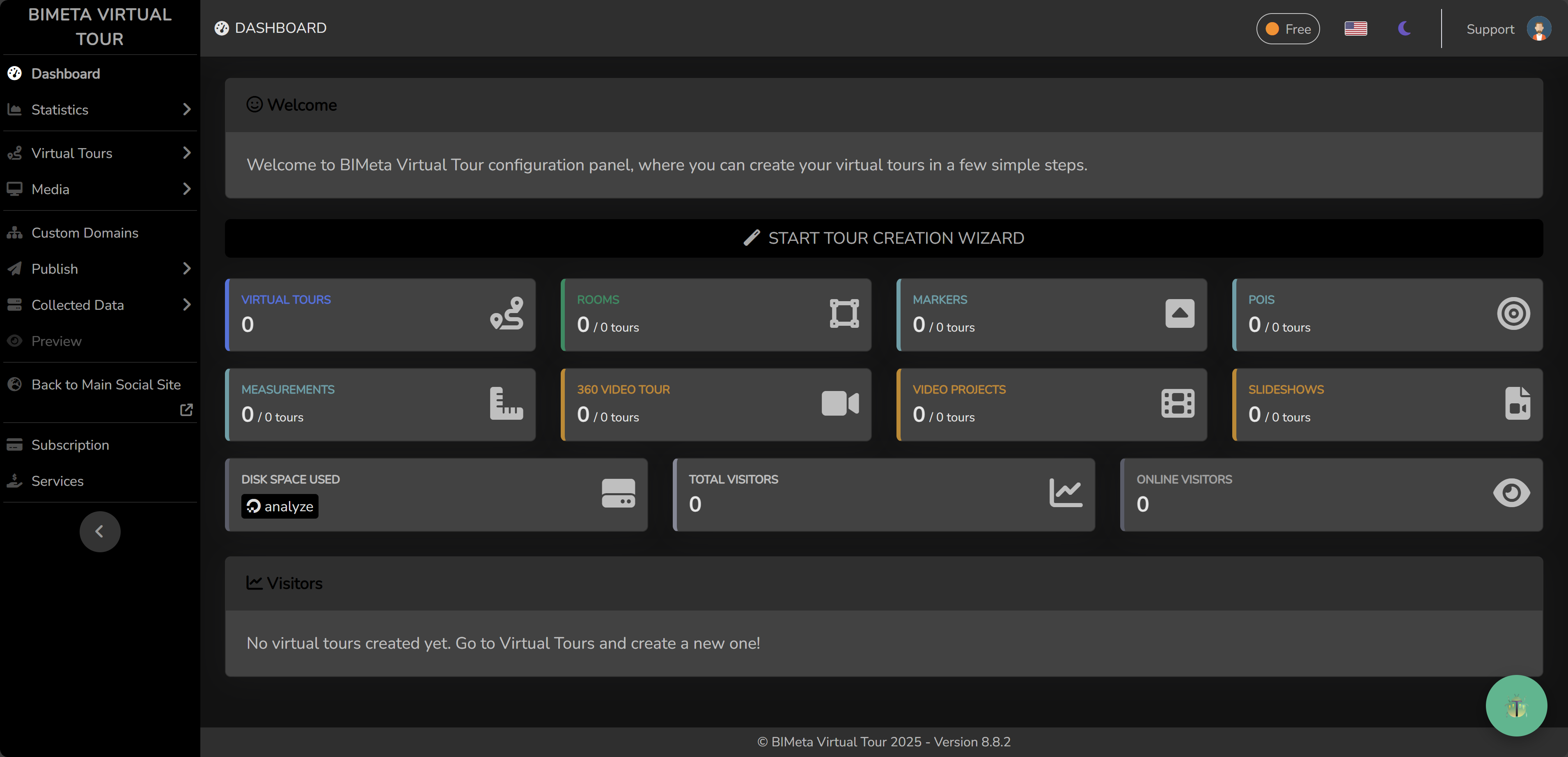The width and height of the screenshot is (1568, 757).
Task: Click the Video Projects film icon
Action: tap(1178, 403)
